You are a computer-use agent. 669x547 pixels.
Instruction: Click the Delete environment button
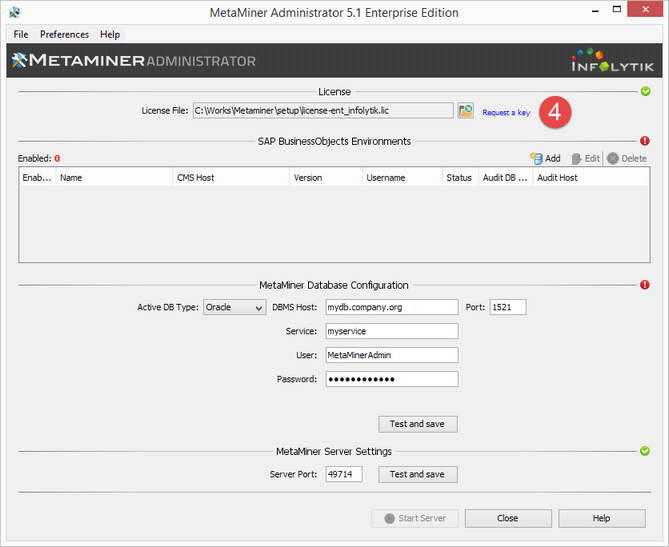(x=627, y=158)
